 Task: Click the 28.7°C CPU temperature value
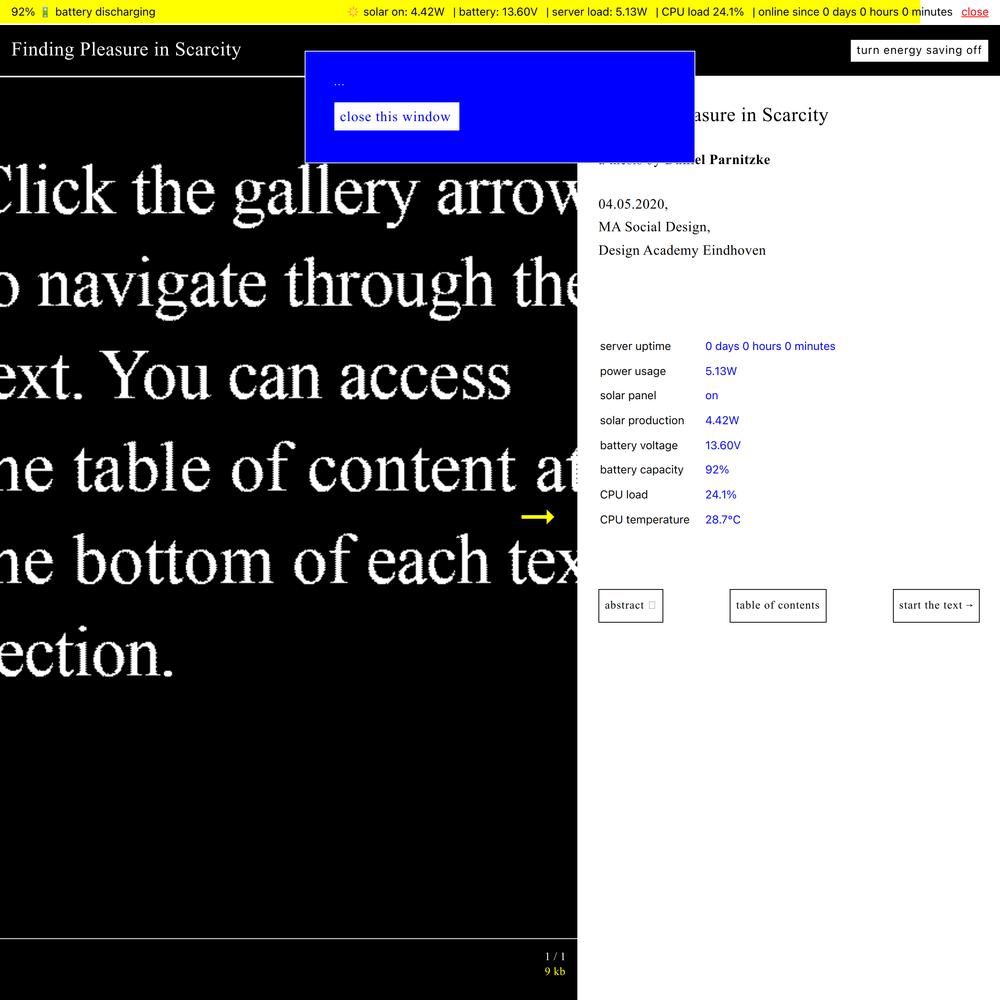(722, 520)
